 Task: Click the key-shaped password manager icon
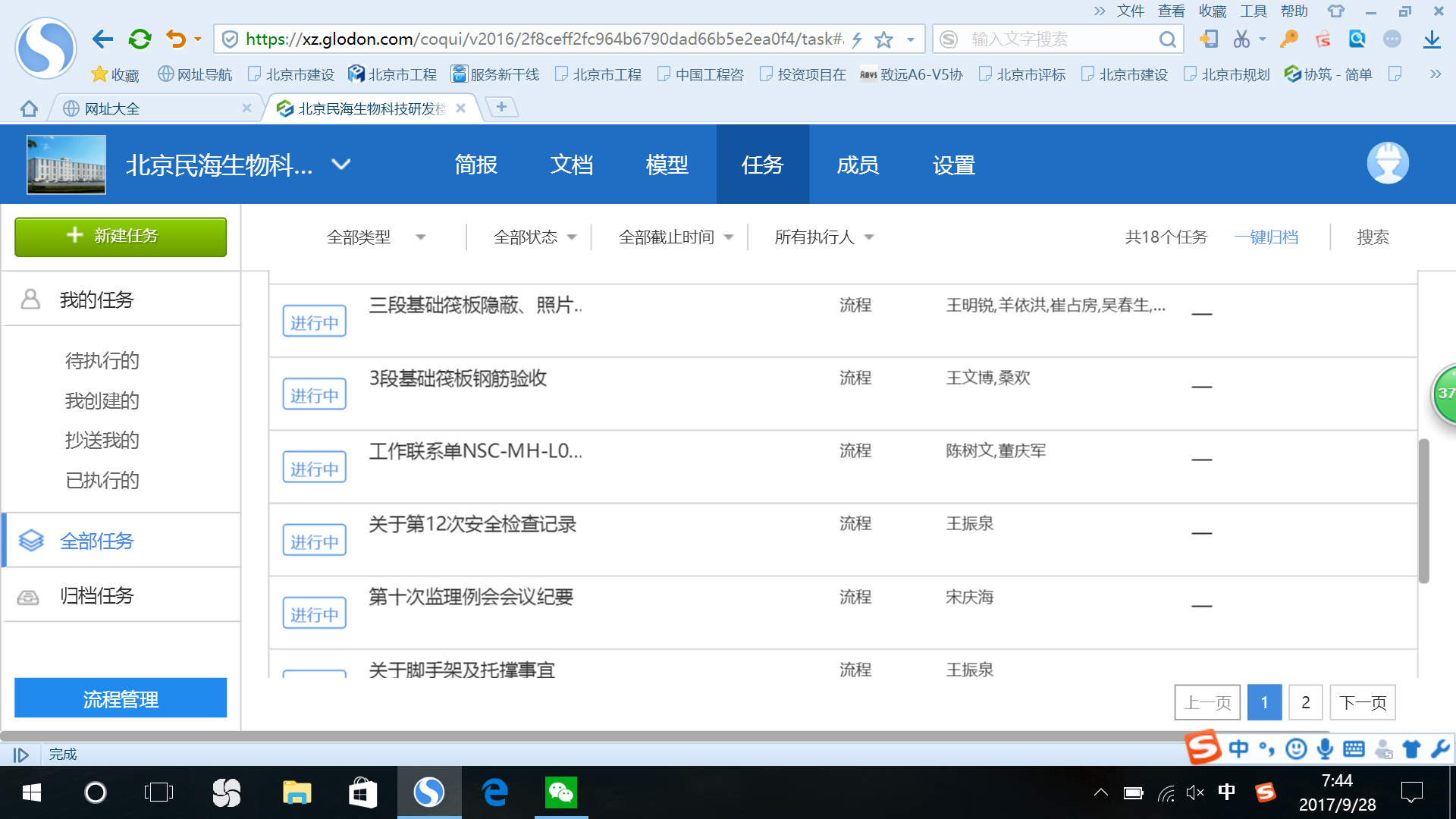(1288, 39)
